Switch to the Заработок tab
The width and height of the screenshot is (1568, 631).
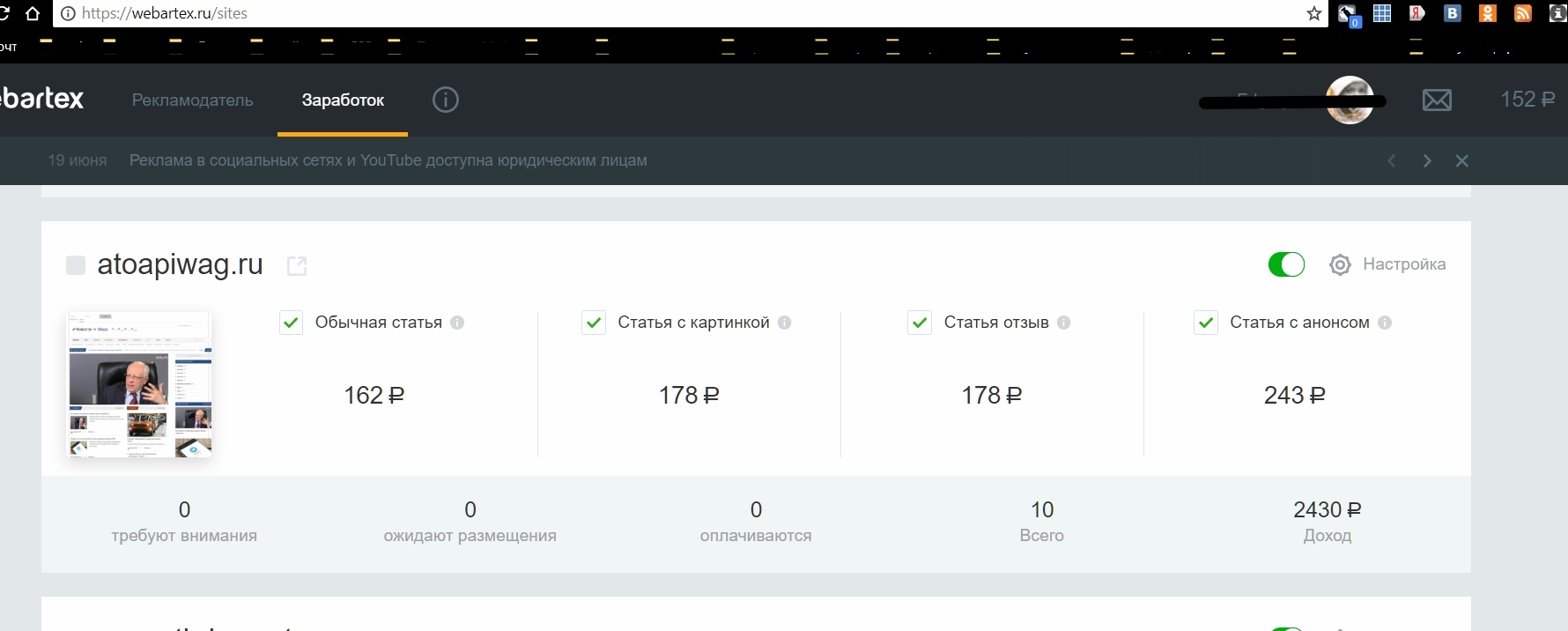click(x=343, y=100)
